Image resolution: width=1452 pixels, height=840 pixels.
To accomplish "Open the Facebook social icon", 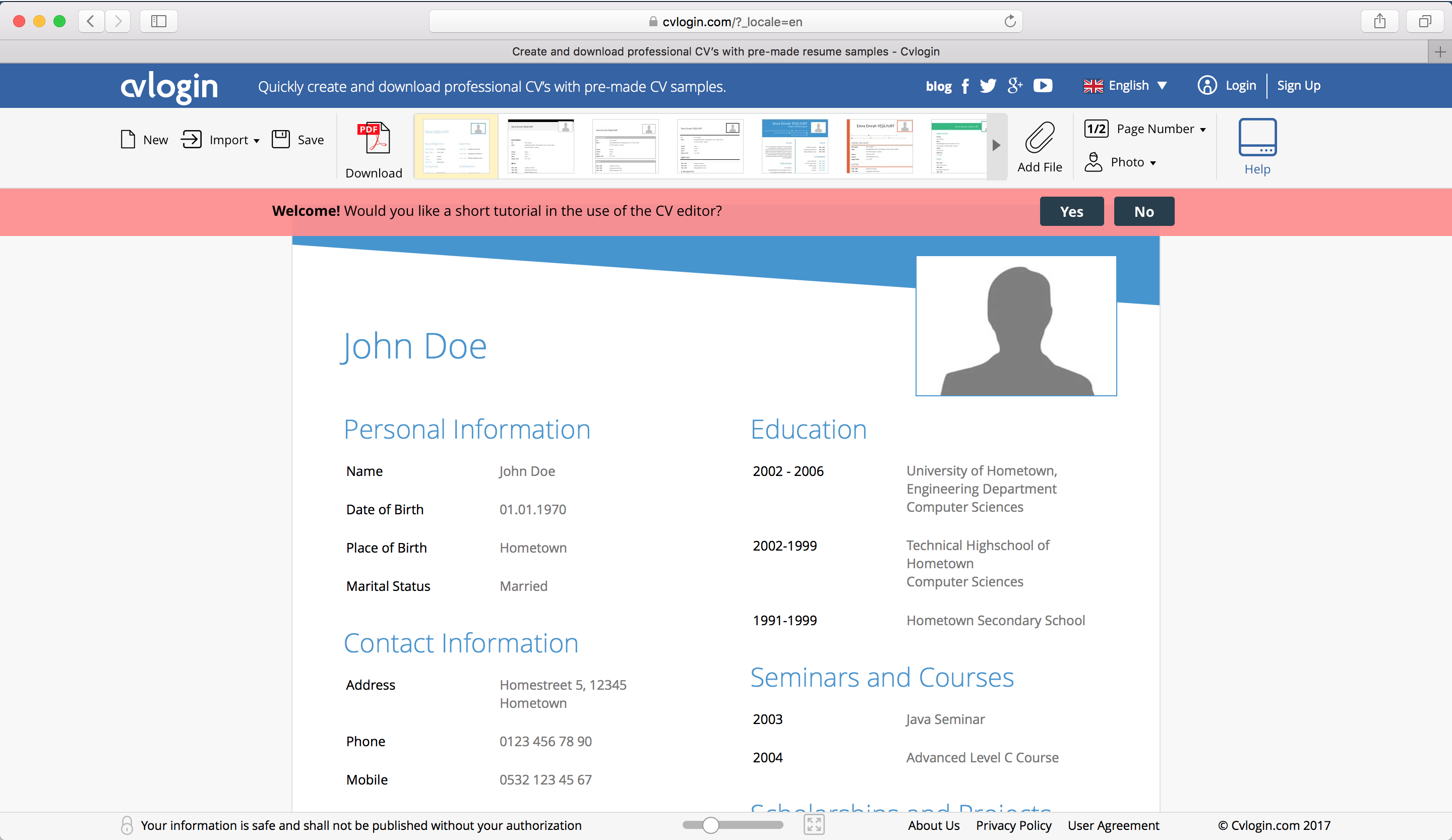I will tap(965, 86).
